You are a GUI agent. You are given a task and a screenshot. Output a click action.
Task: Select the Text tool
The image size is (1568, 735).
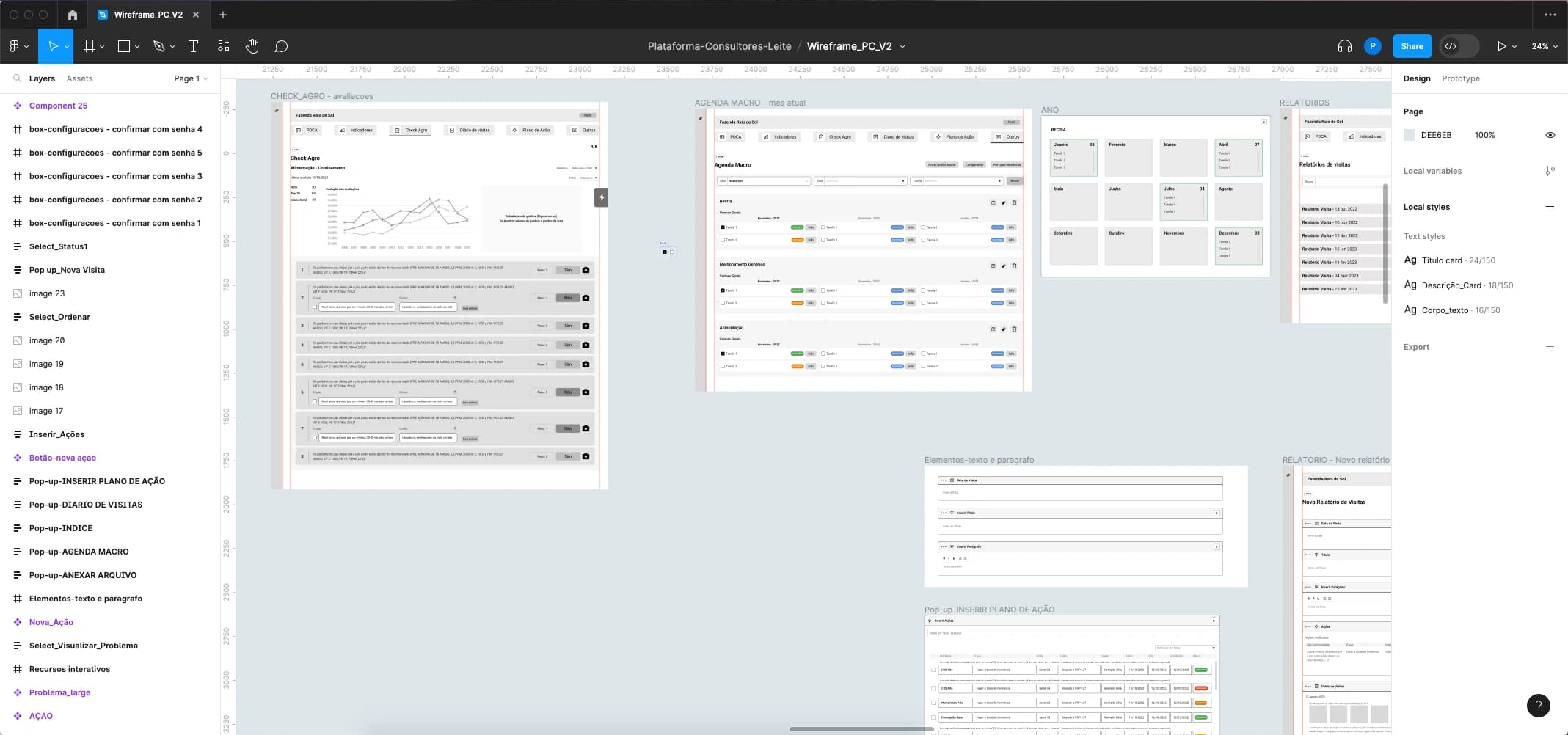[194, 46]
